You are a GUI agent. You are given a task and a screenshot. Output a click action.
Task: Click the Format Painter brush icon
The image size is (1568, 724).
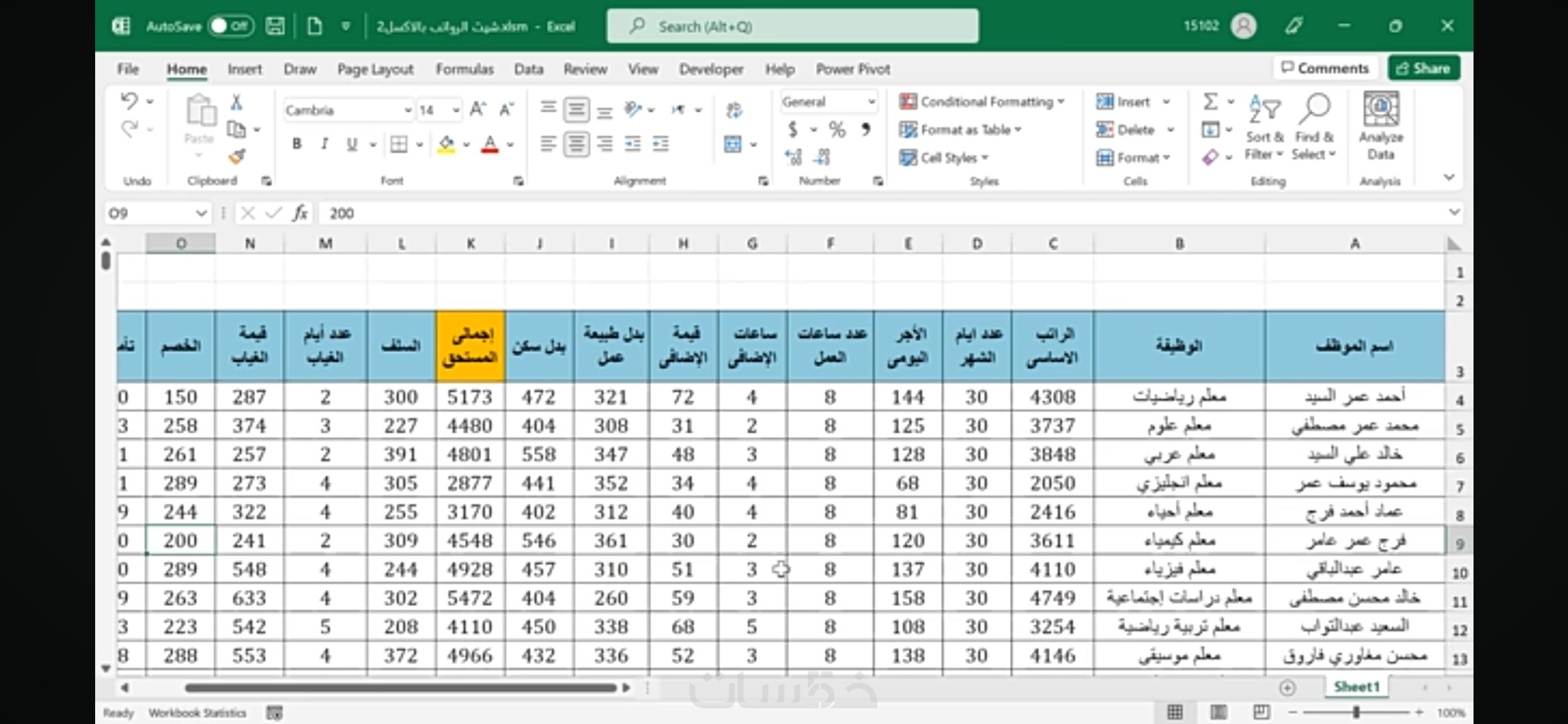click(x=237, y=157)
